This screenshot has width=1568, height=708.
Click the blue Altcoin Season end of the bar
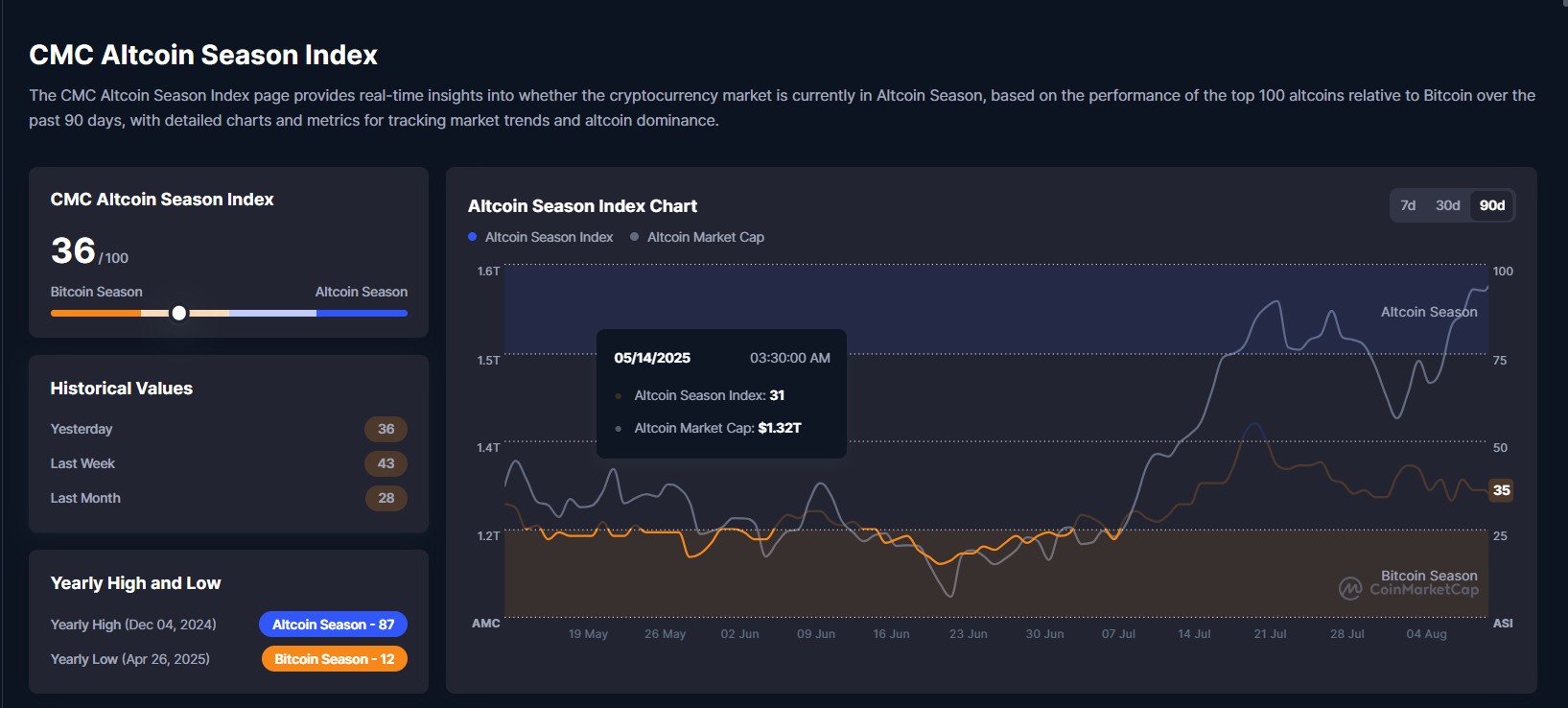384,313
